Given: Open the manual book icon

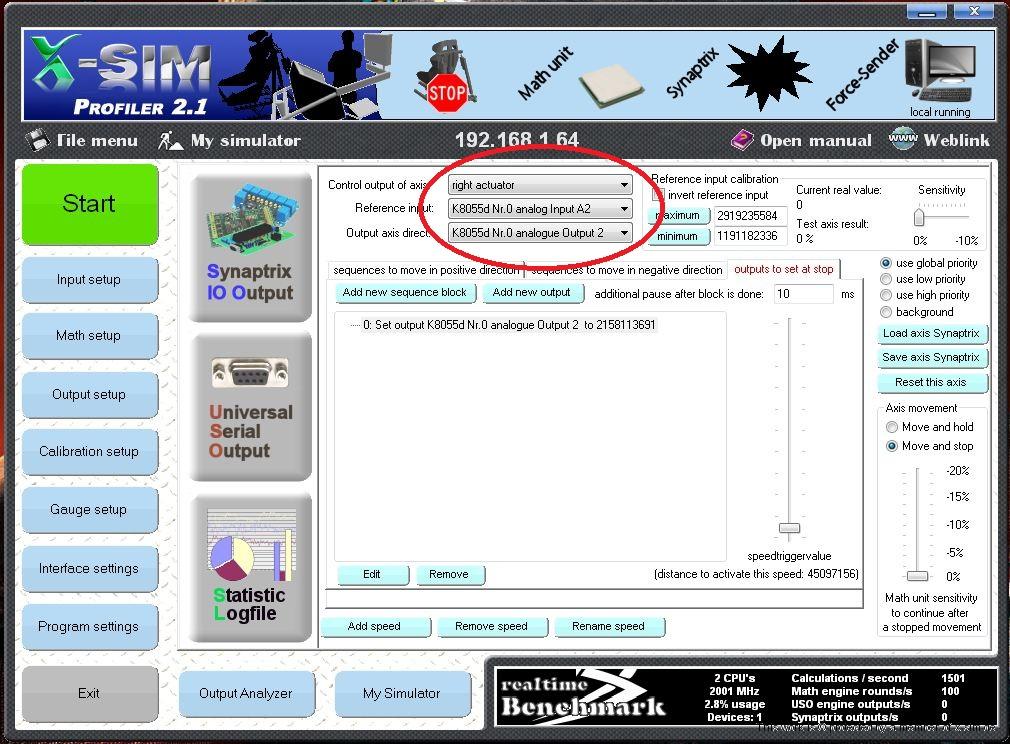Looking at the screenshot, I should click(742, 140).
